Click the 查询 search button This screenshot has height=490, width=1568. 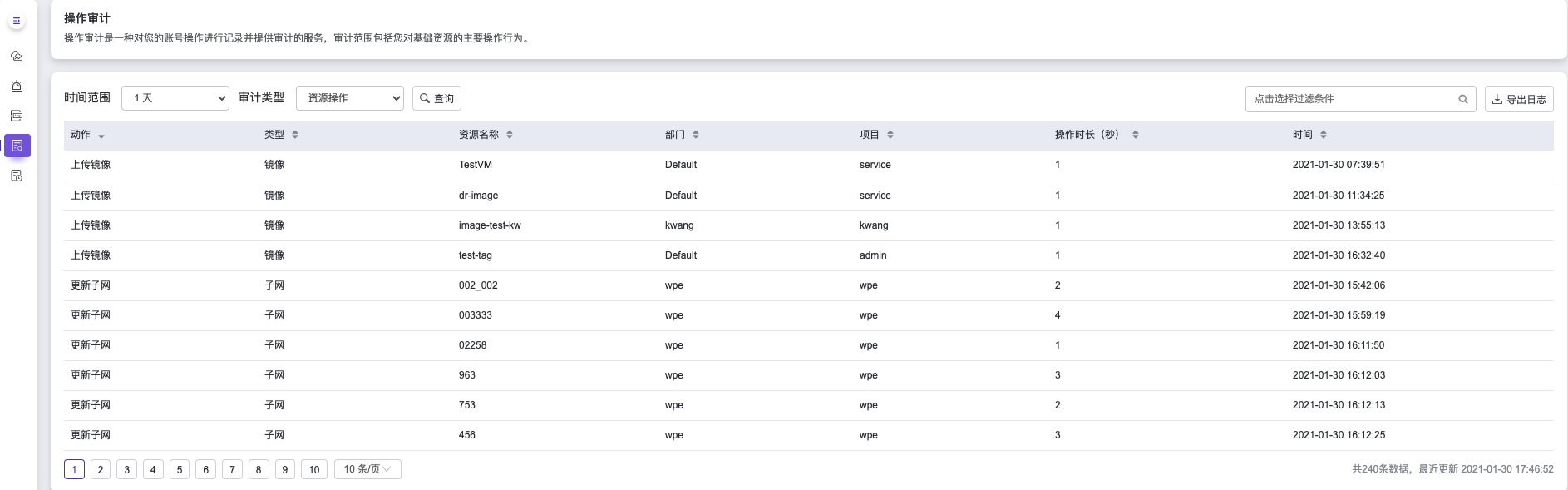tap(436, 98)
